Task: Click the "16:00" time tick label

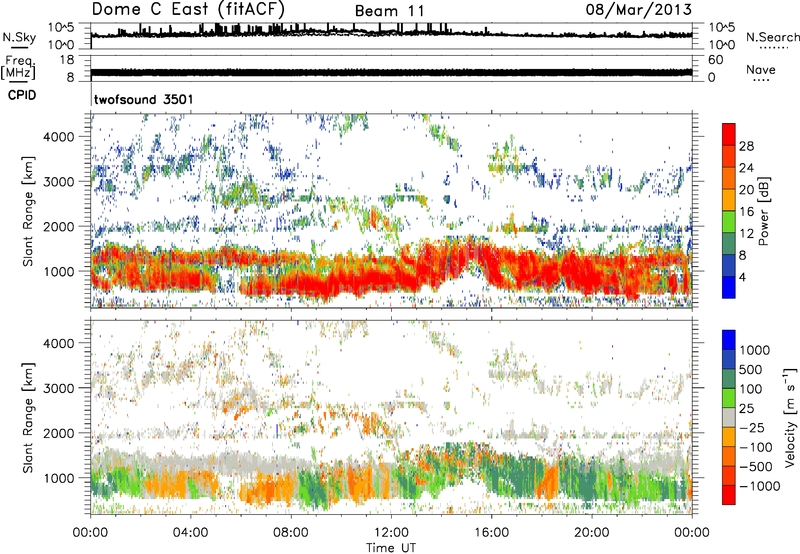Action: click(491, 533)
